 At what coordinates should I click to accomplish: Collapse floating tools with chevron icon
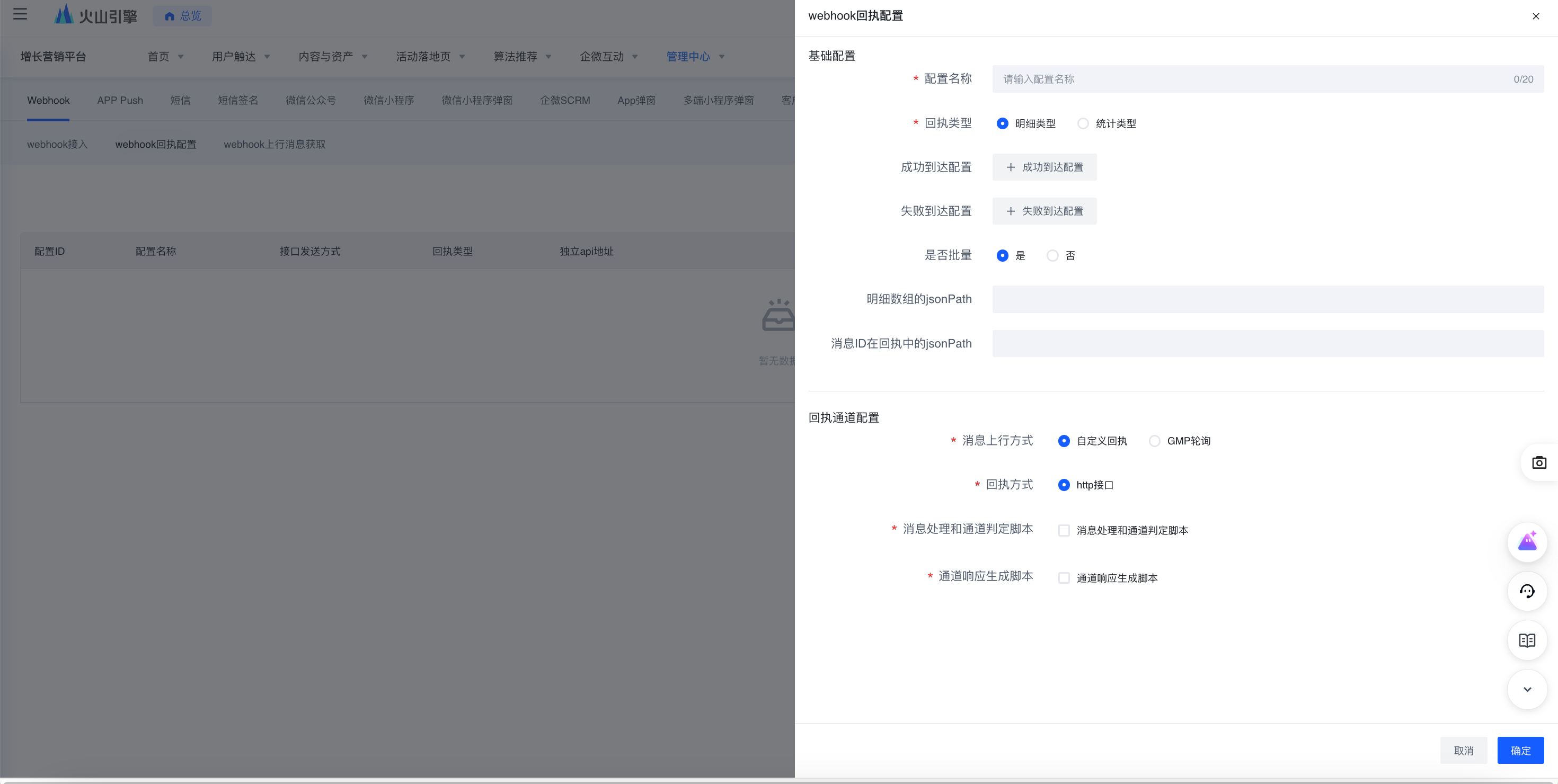pyautogui.click(x=1527, y=689)
